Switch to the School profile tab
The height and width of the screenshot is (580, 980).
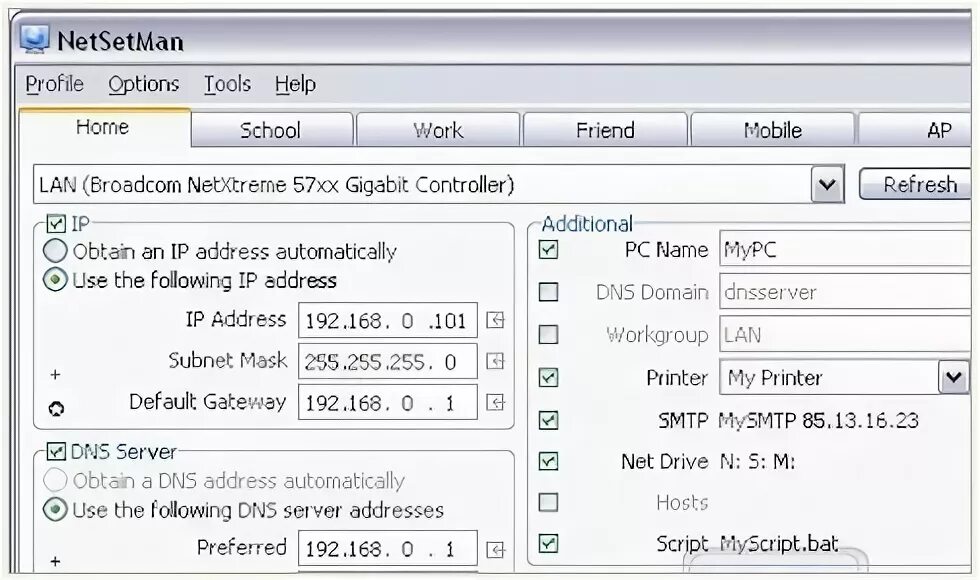point(271,130)
